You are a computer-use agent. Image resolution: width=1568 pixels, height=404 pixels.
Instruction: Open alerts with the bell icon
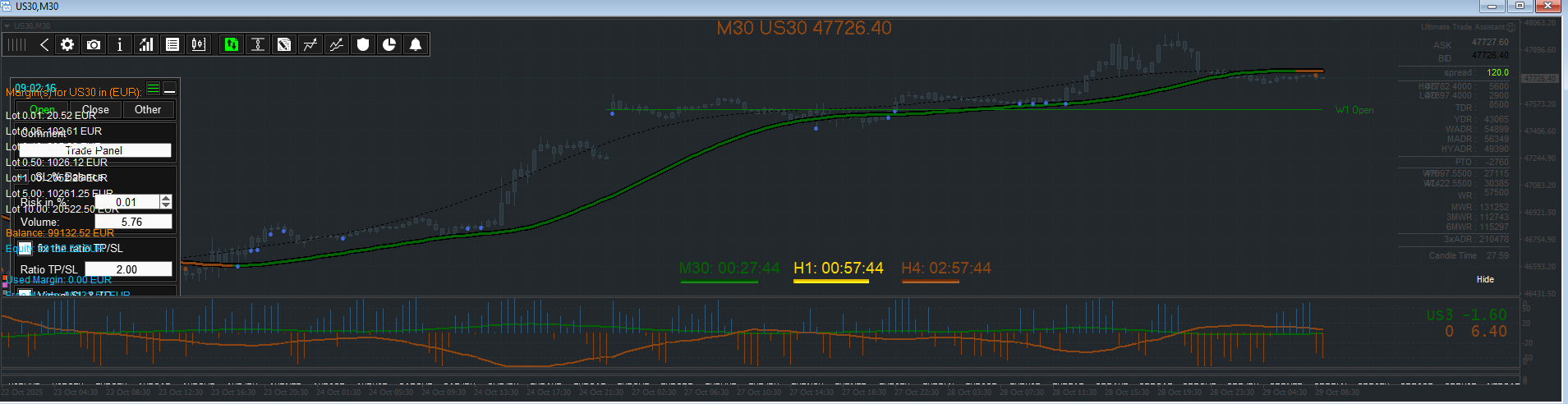[416, 44]
